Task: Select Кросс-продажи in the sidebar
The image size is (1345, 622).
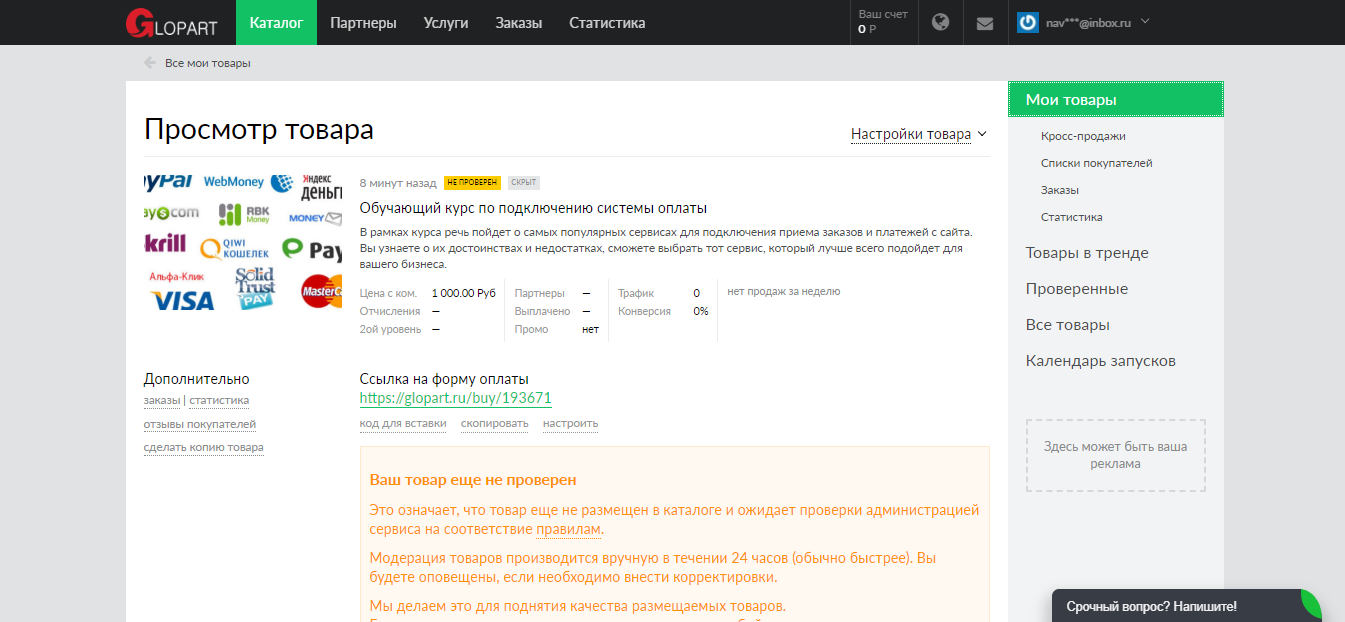Action: coord(1083,136)
